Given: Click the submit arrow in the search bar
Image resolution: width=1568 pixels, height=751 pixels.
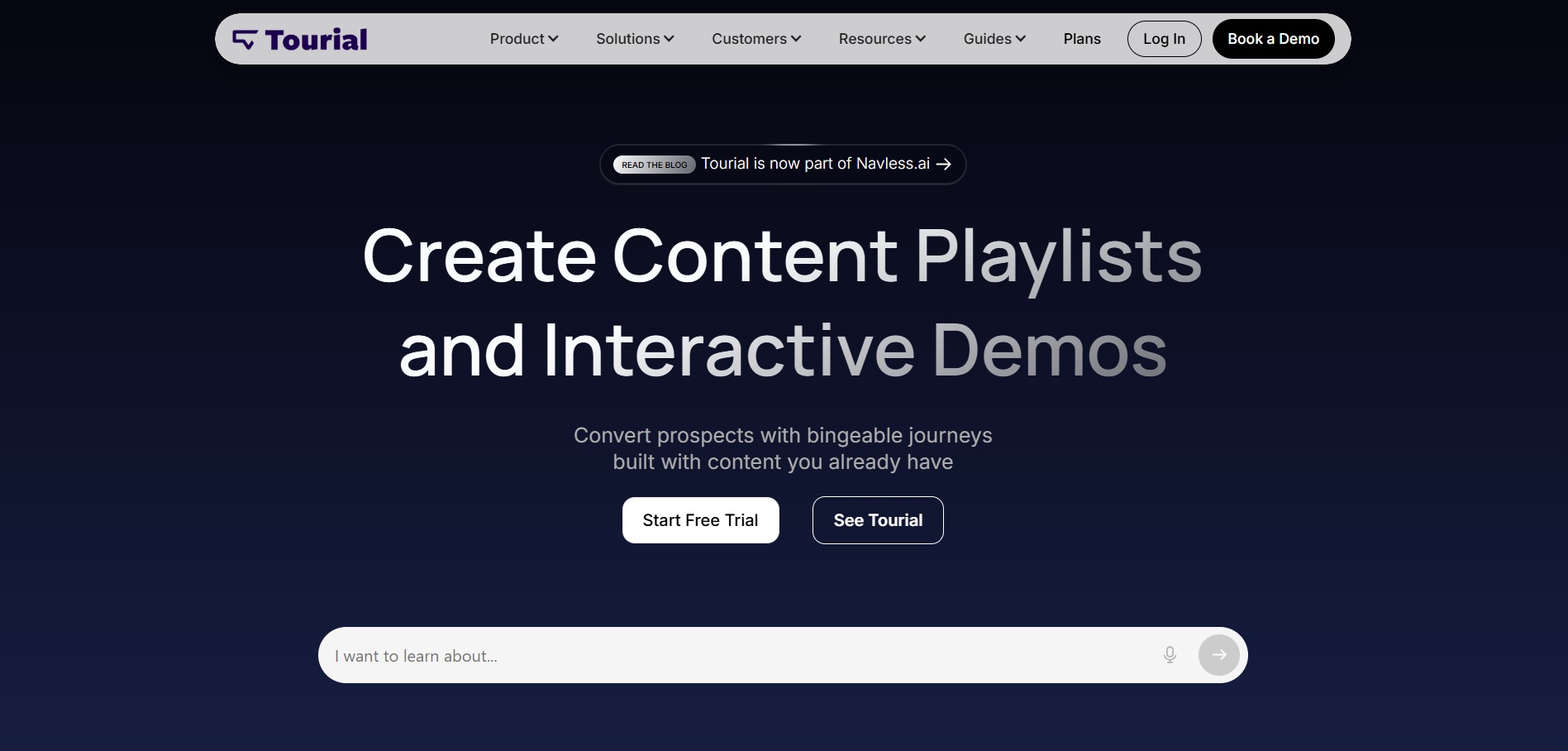Looking at the screenshot, I should click(x=1218, y=654).
